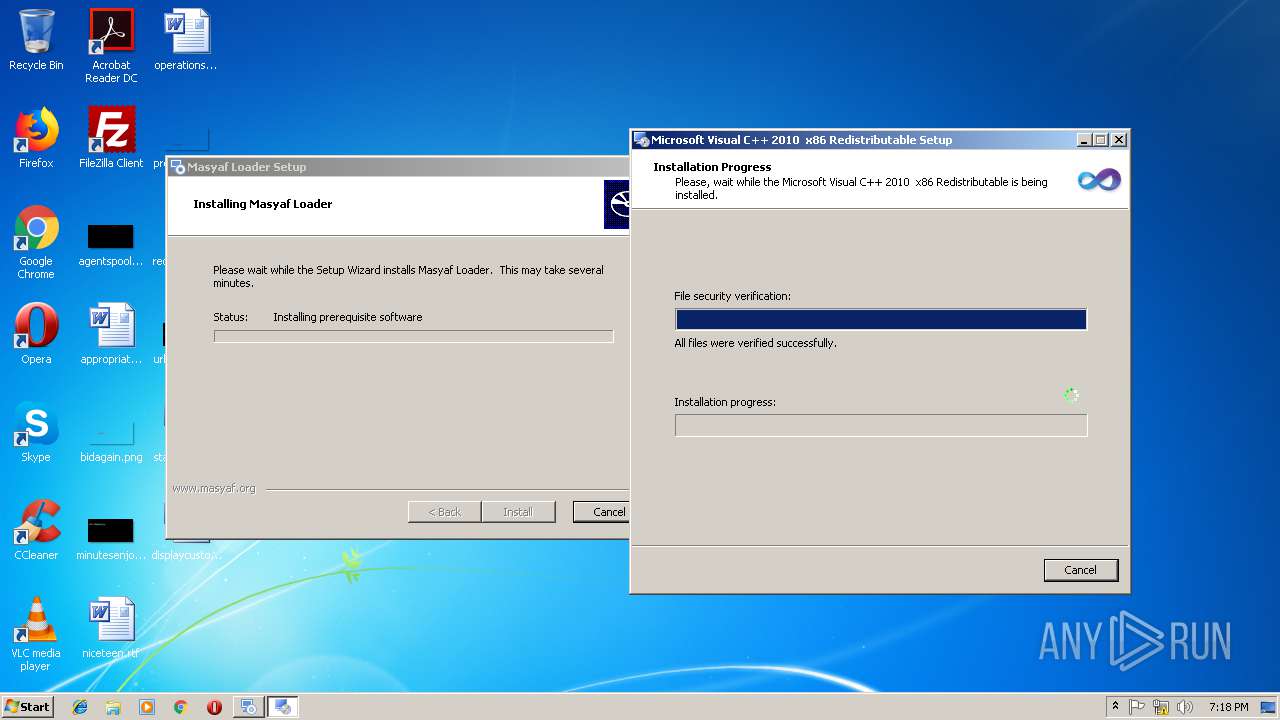The height and width of the screenshot is (720, 1280).
Task: Open niceteen.rtf document icon
Action: [111, 628]
